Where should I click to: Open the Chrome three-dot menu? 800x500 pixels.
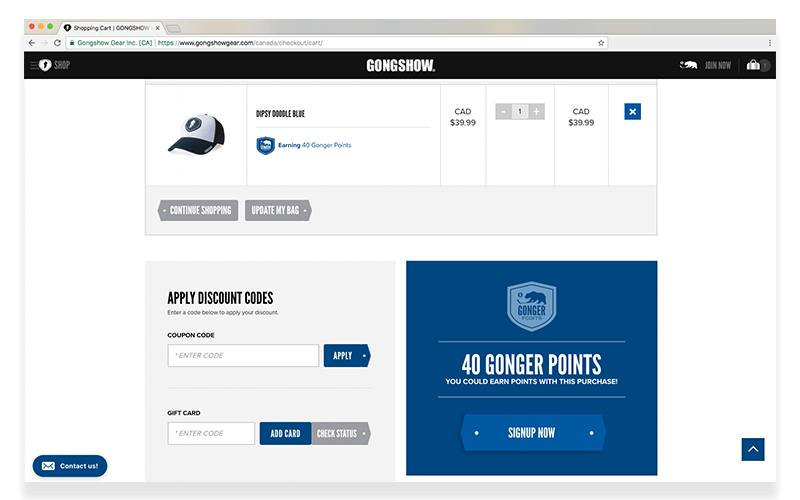(x=769, y=43)
